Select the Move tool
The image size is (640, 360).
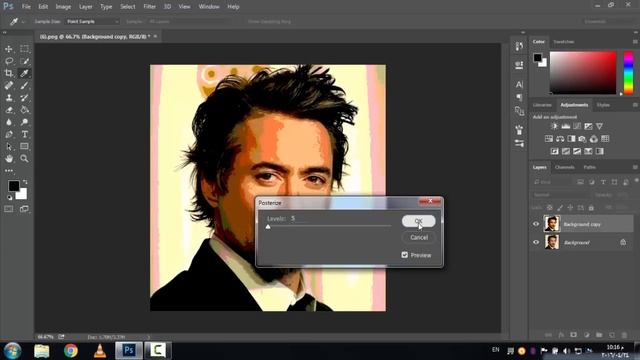click(x=9, y=49)
